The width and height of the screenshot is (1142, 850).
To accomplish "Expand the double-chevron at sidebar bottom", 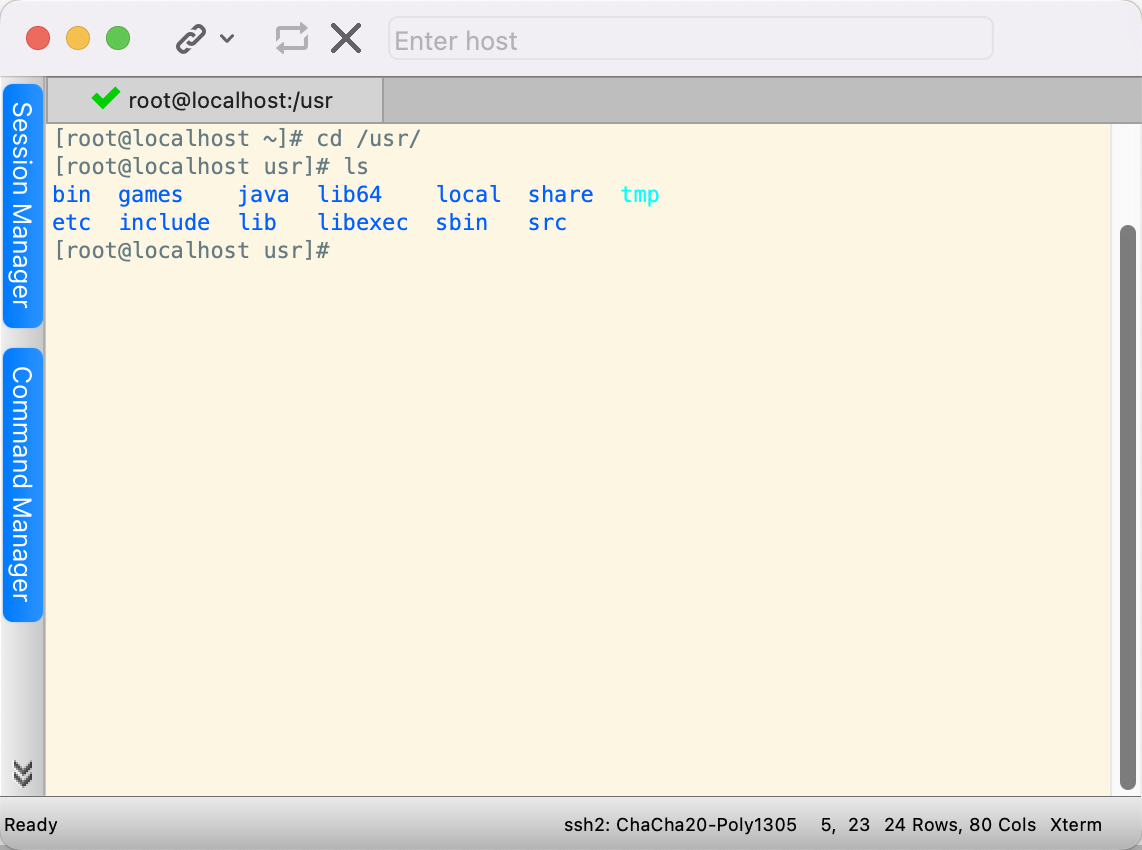I will (x=22, y=773).
